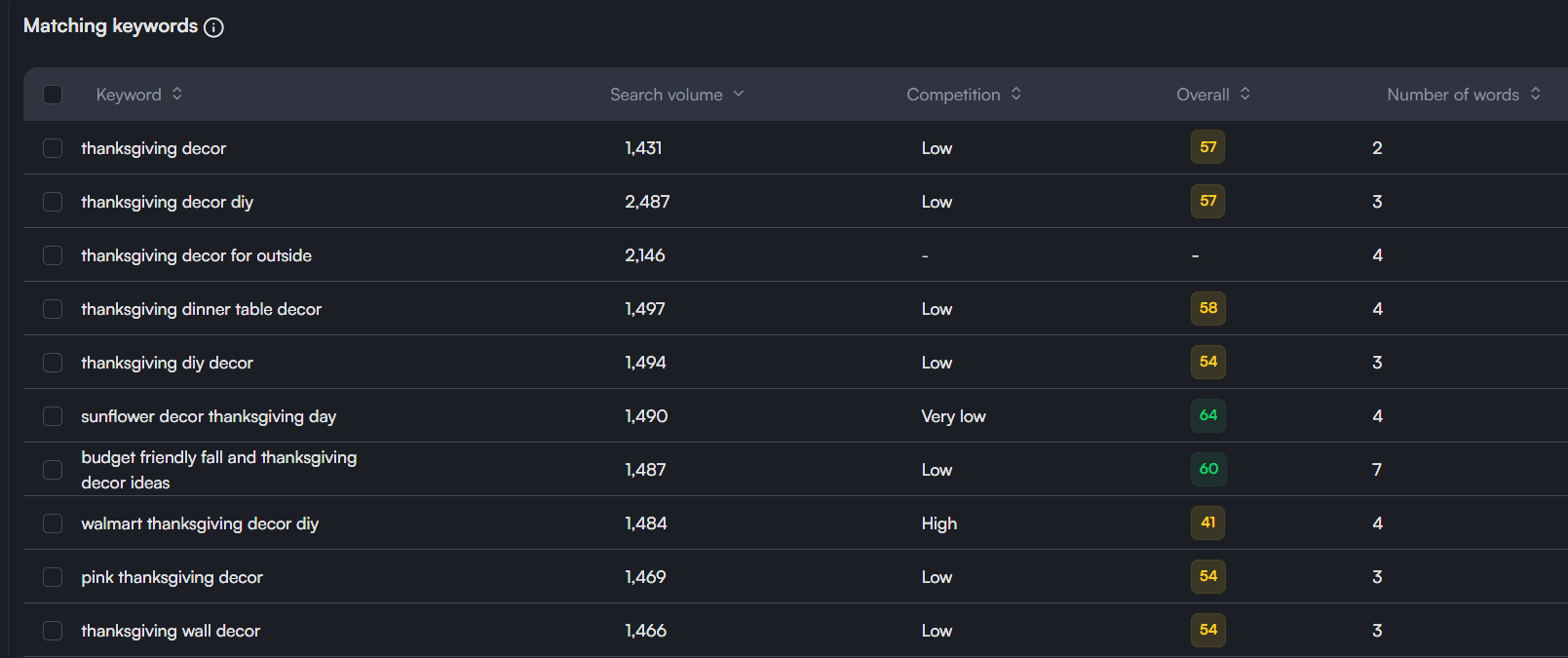Click word count 7 in budget row
This screenshot has width=1568, height=658.
click(x=1377, y=470)
